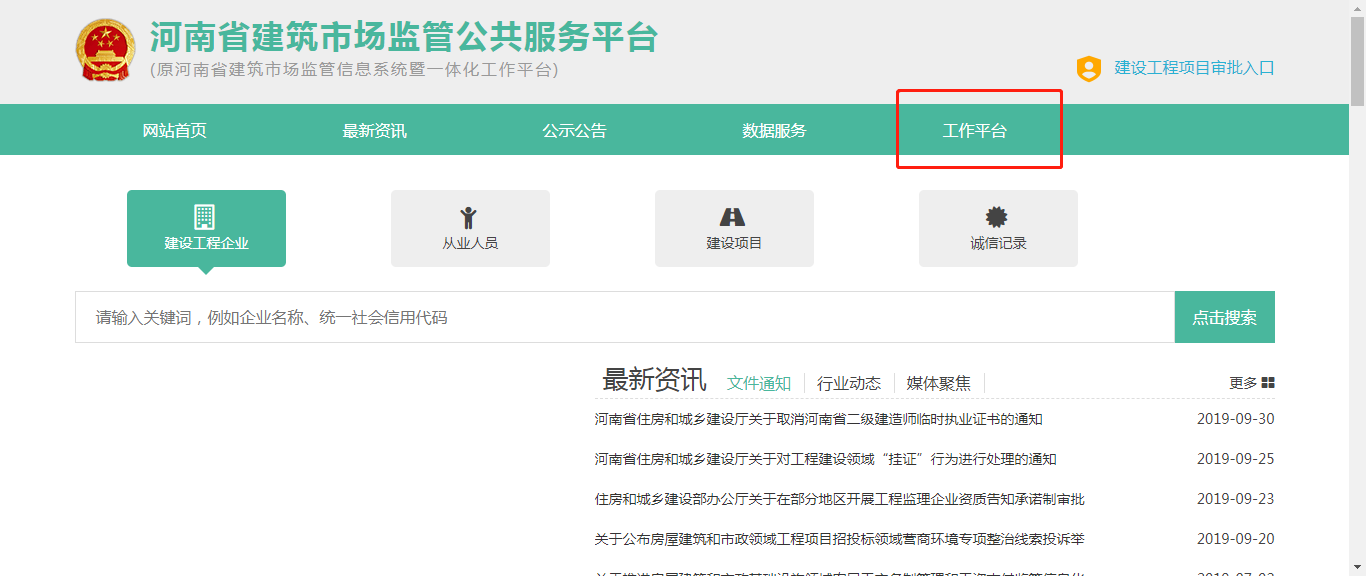The width and height of the screenshot is (1366, 576).
Task: Open 建设工程项目审批入口 link
Action: tap(1194, 68)
